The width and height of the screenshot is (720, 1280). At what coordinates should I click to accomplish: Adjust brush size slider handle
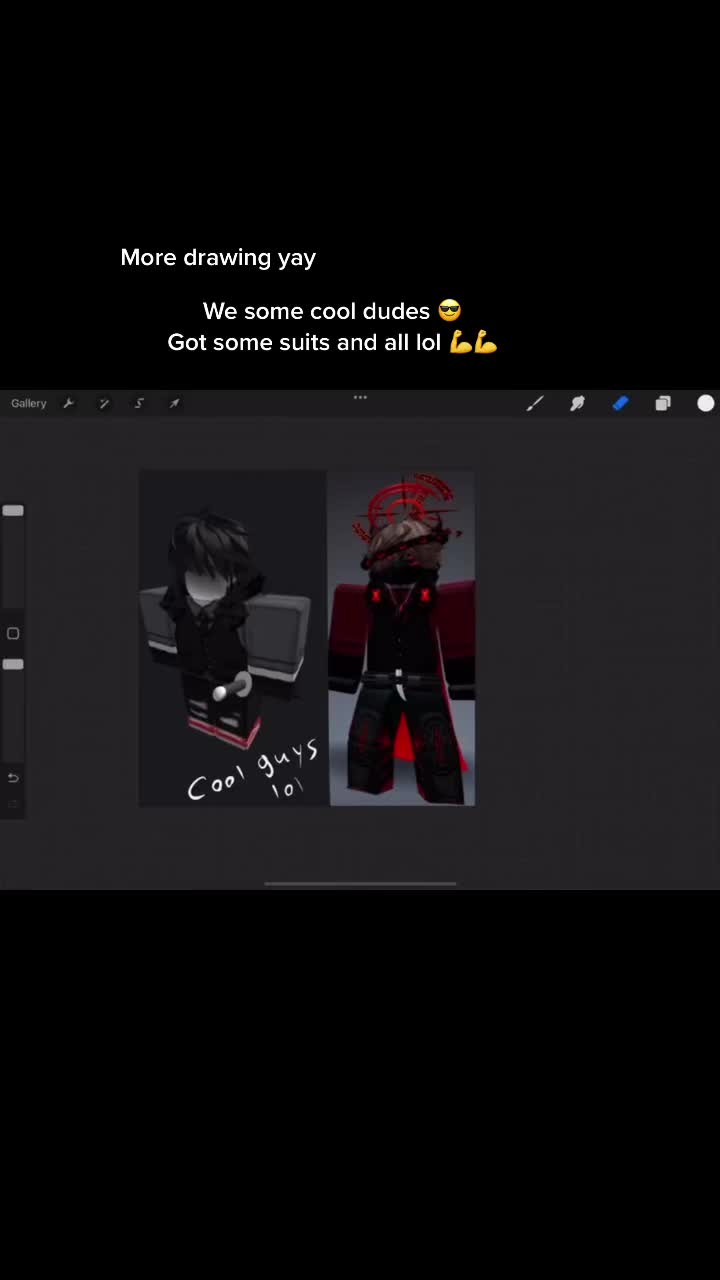pyautogui.click(x=13, y=510)
